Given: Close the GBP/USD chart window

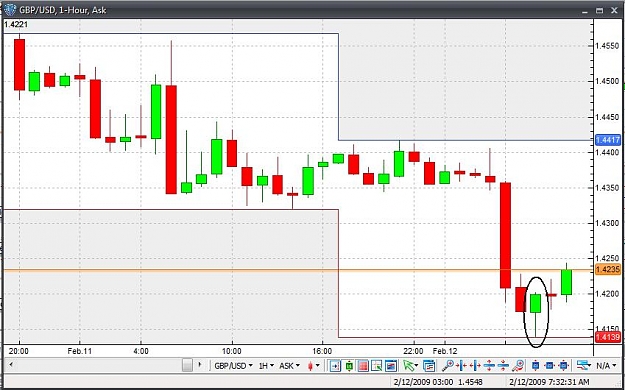Looking at the screenshot, I should point(614,11).
